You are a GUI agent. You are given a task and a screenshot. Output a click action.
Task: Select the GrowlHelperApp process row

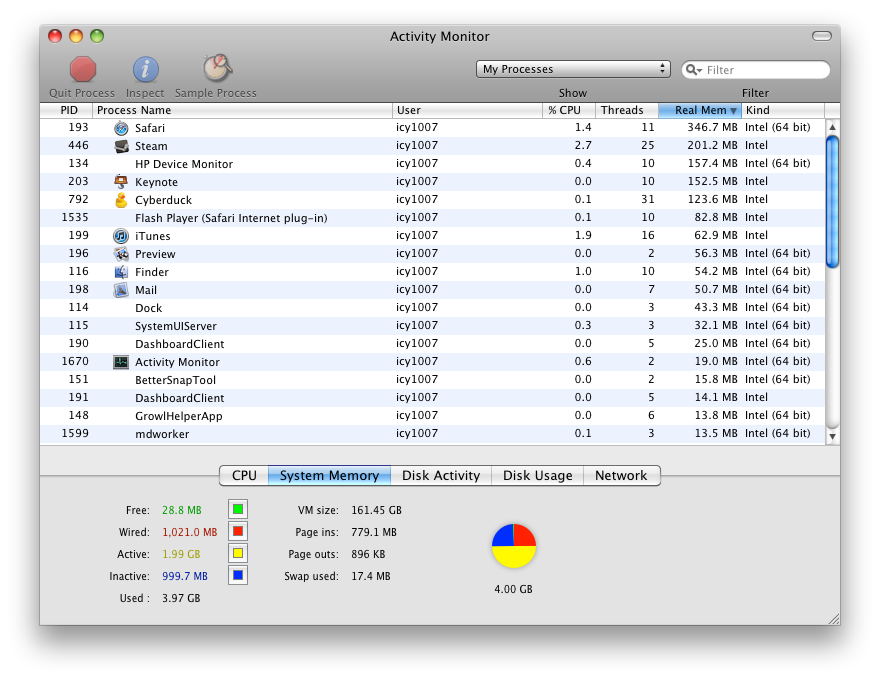pos(433,416)
